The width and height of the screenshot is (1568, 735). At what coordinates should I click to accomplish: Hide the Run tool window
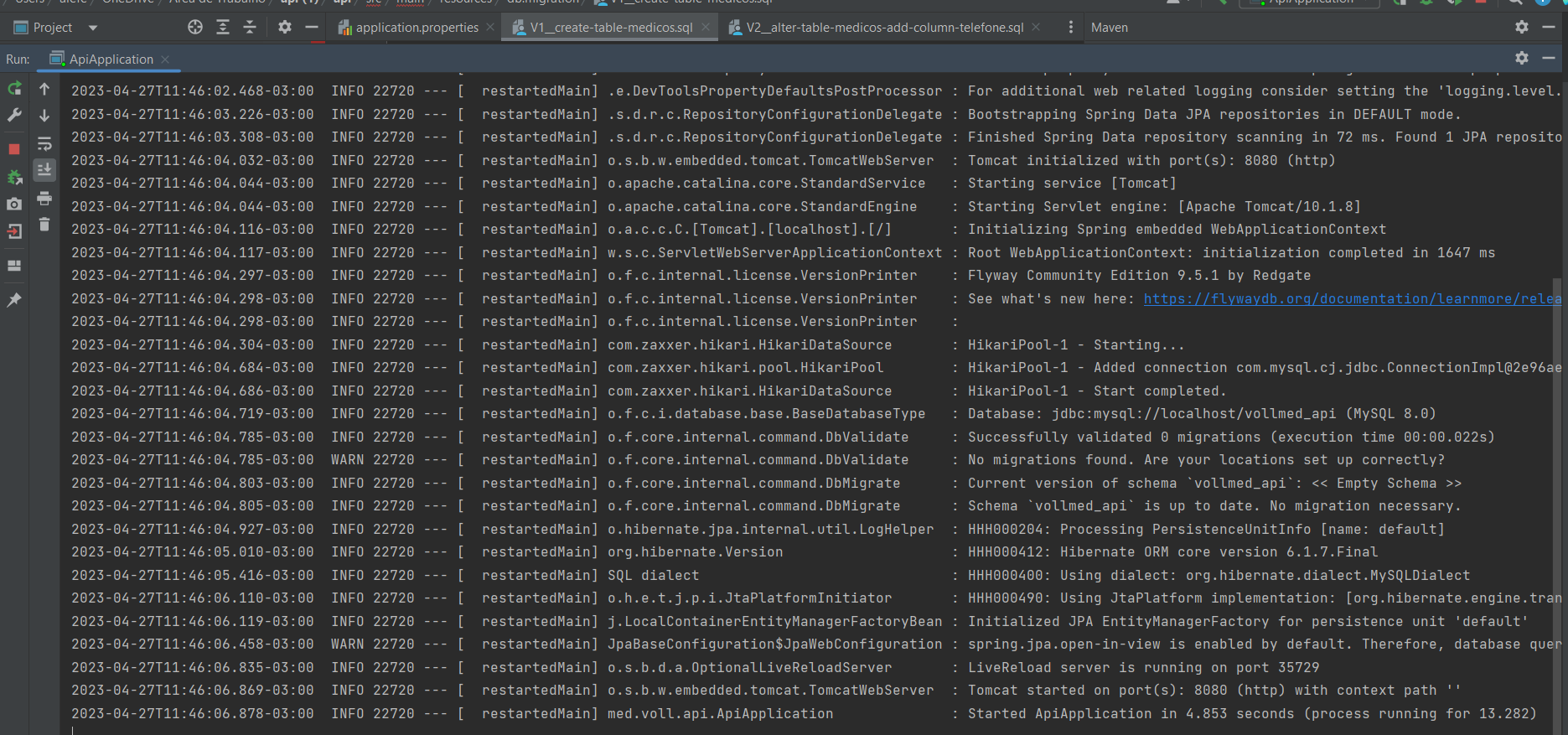(x=1549, y=58)
